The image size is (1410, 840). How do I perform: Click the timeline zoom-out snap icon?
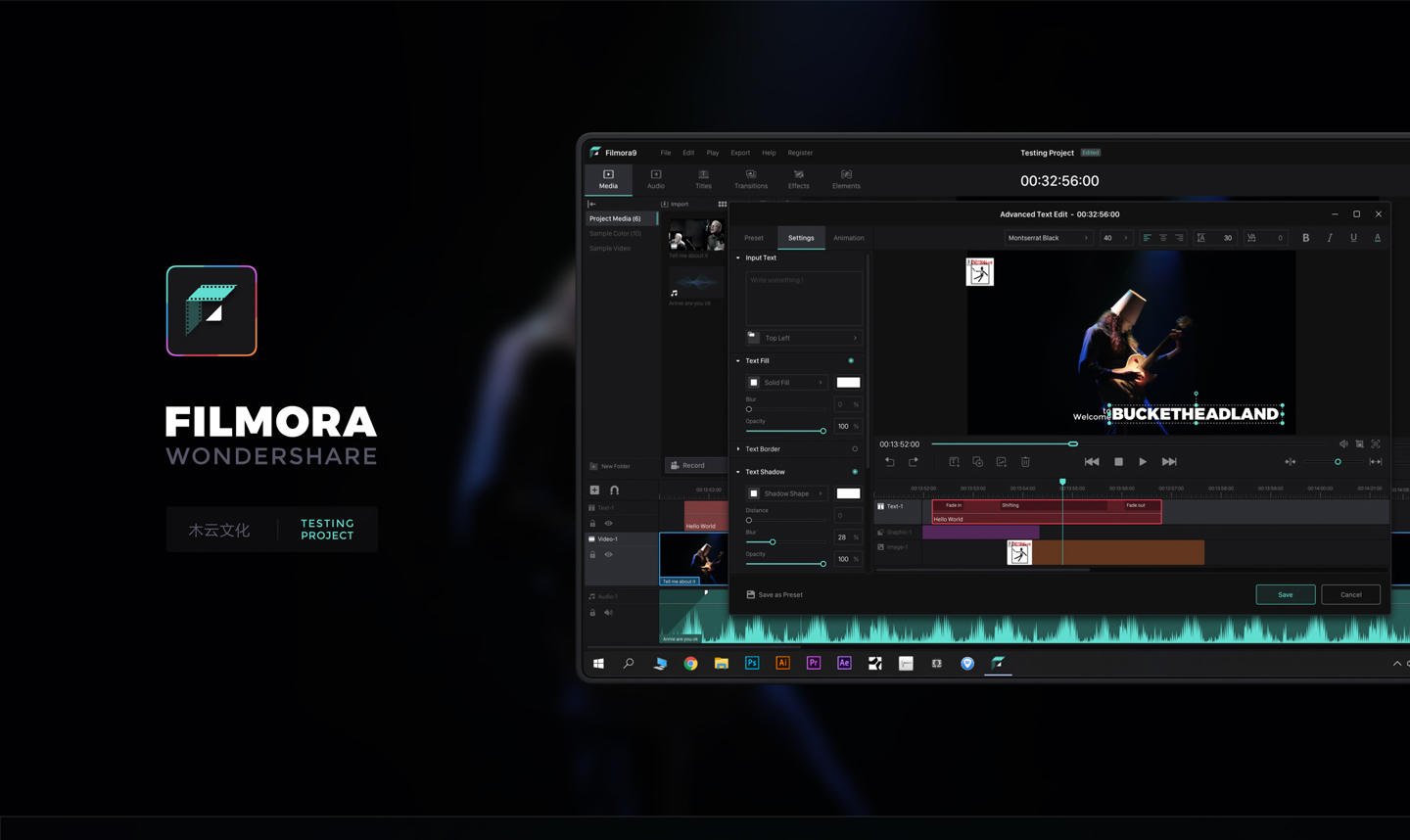pyautogui.click(x=1291, y=462)
